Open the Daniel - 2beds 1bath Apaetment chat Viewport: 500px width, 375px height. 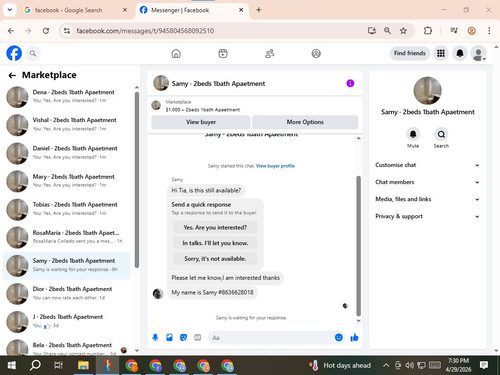click(x=67, y=153)
